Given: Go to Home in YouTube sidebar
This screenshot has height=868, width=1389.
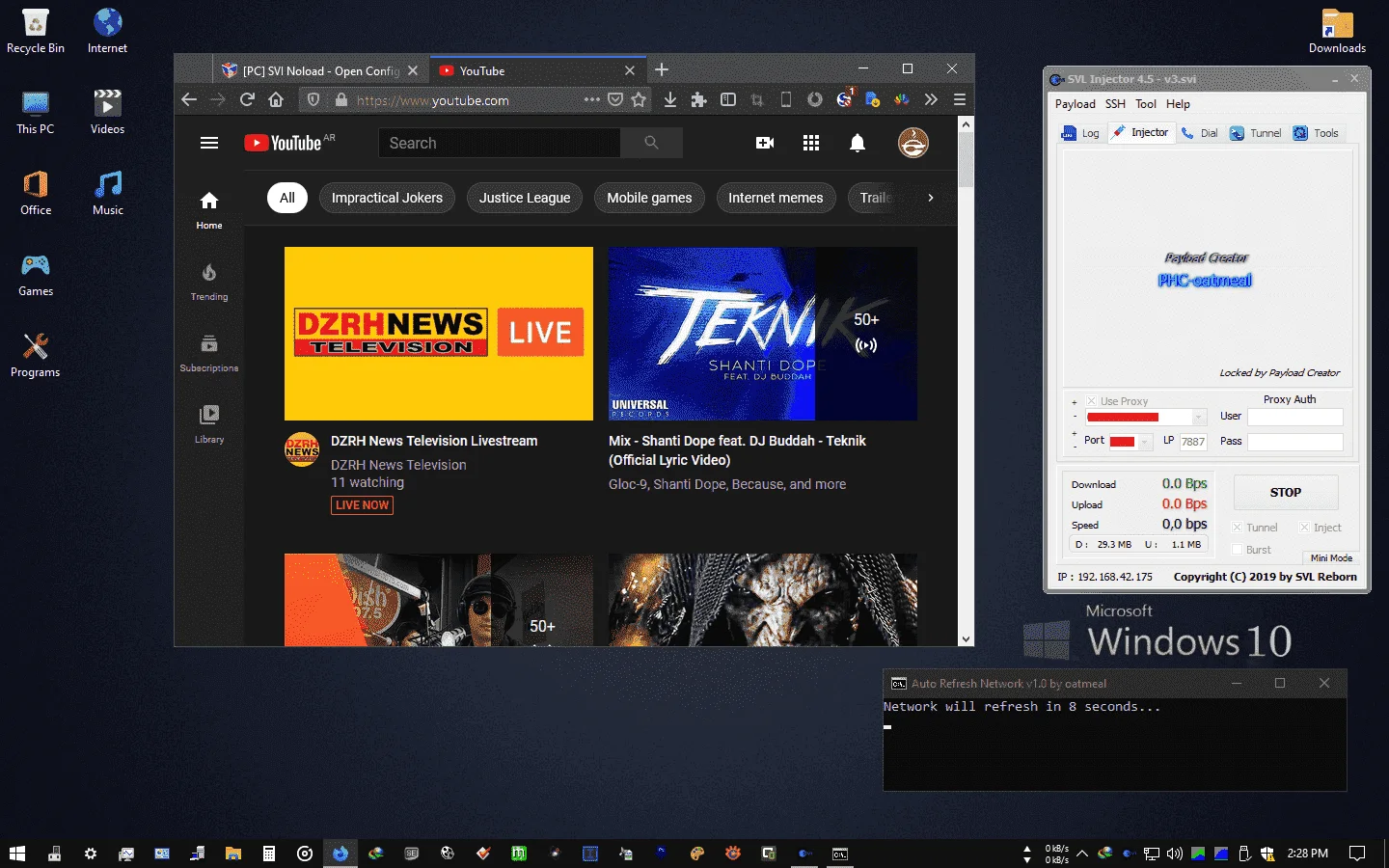Looking at the screenshot, I should tap(209, 210).
